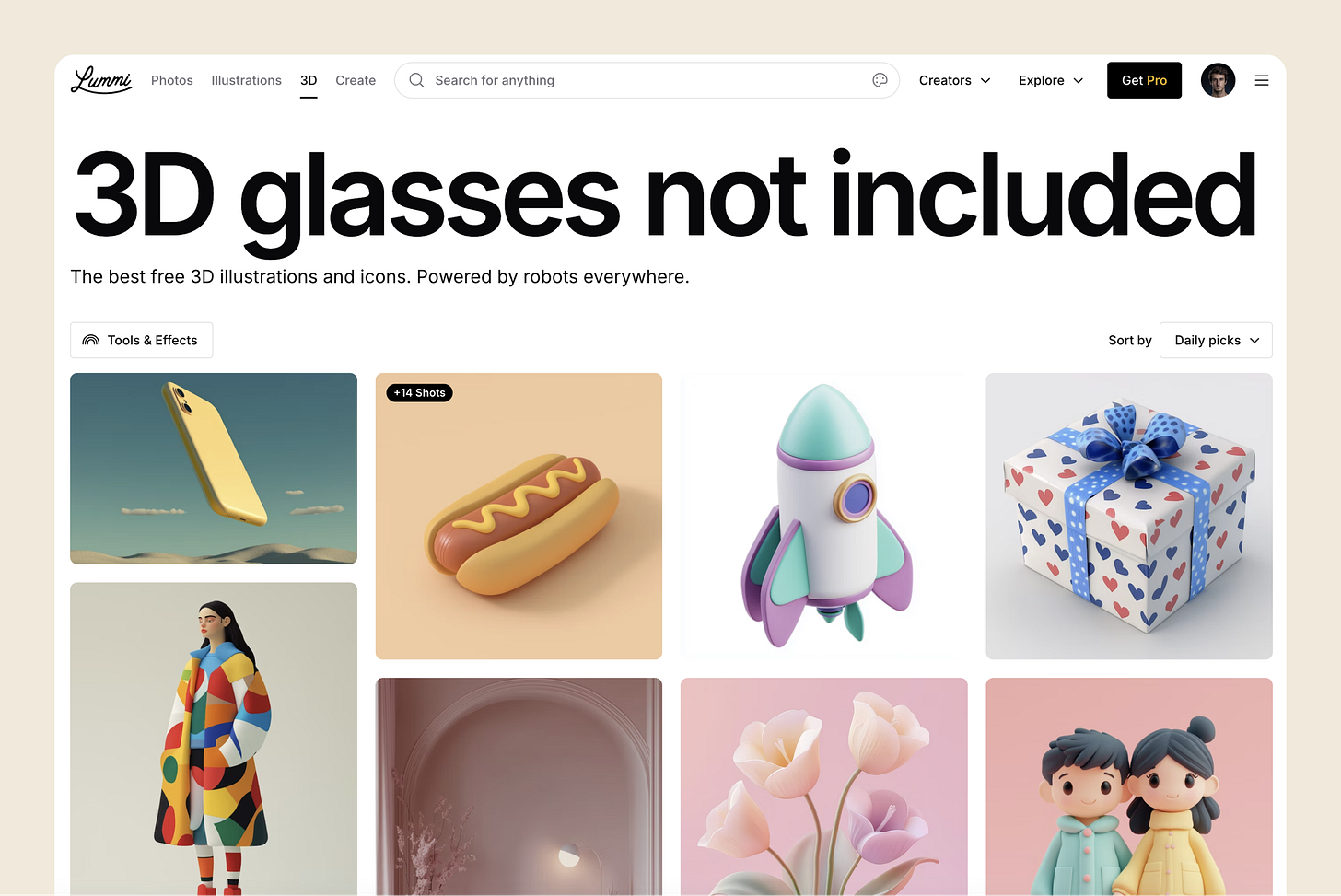This screenshot has height=896, width=1341.
Task: Select the gift box thumbnail
Action: coord(1129,516)
